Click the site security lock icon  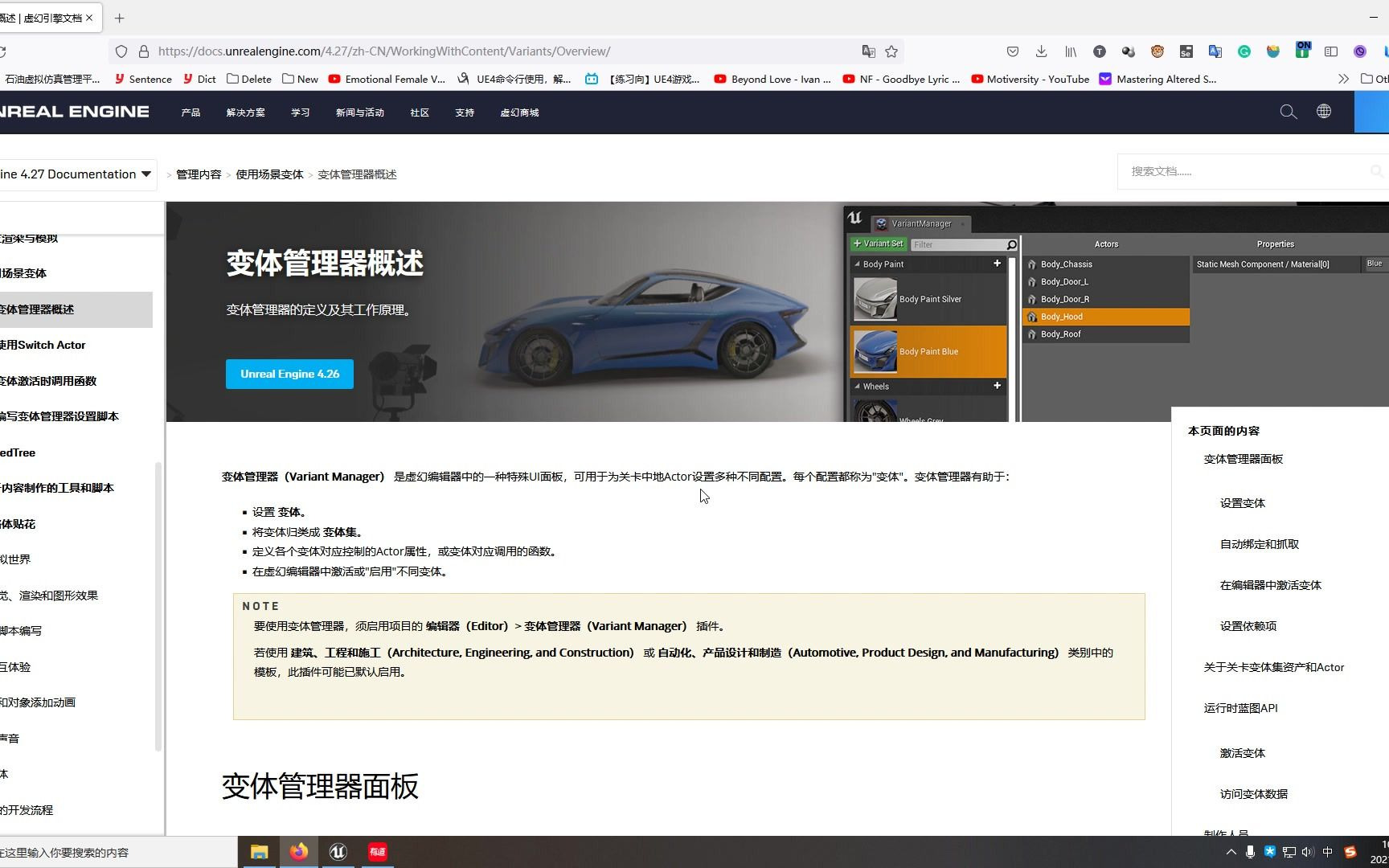click(x=144, y=51)
